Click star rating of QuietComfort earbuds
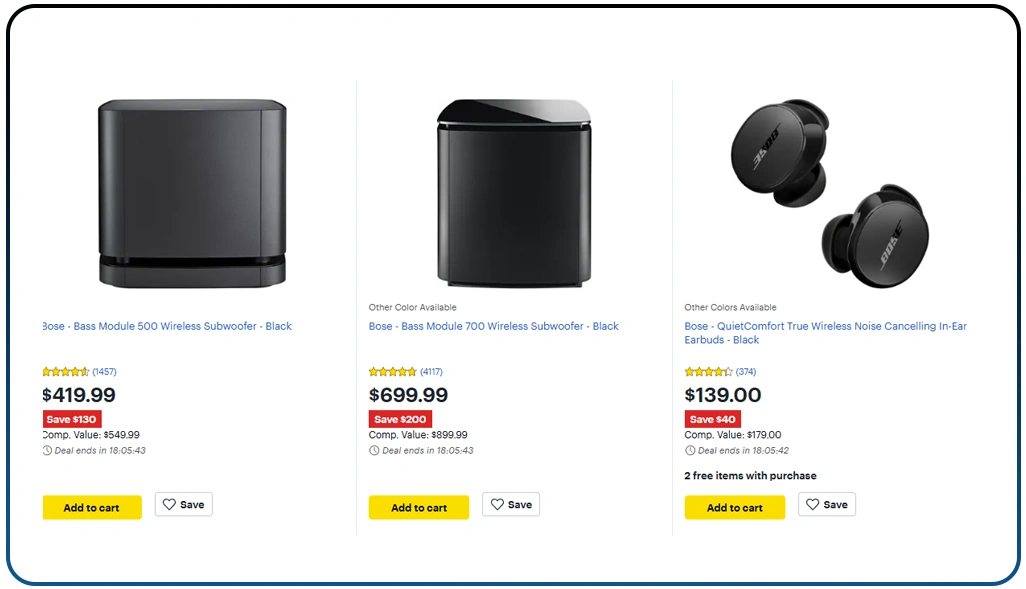 click(708, 372)
